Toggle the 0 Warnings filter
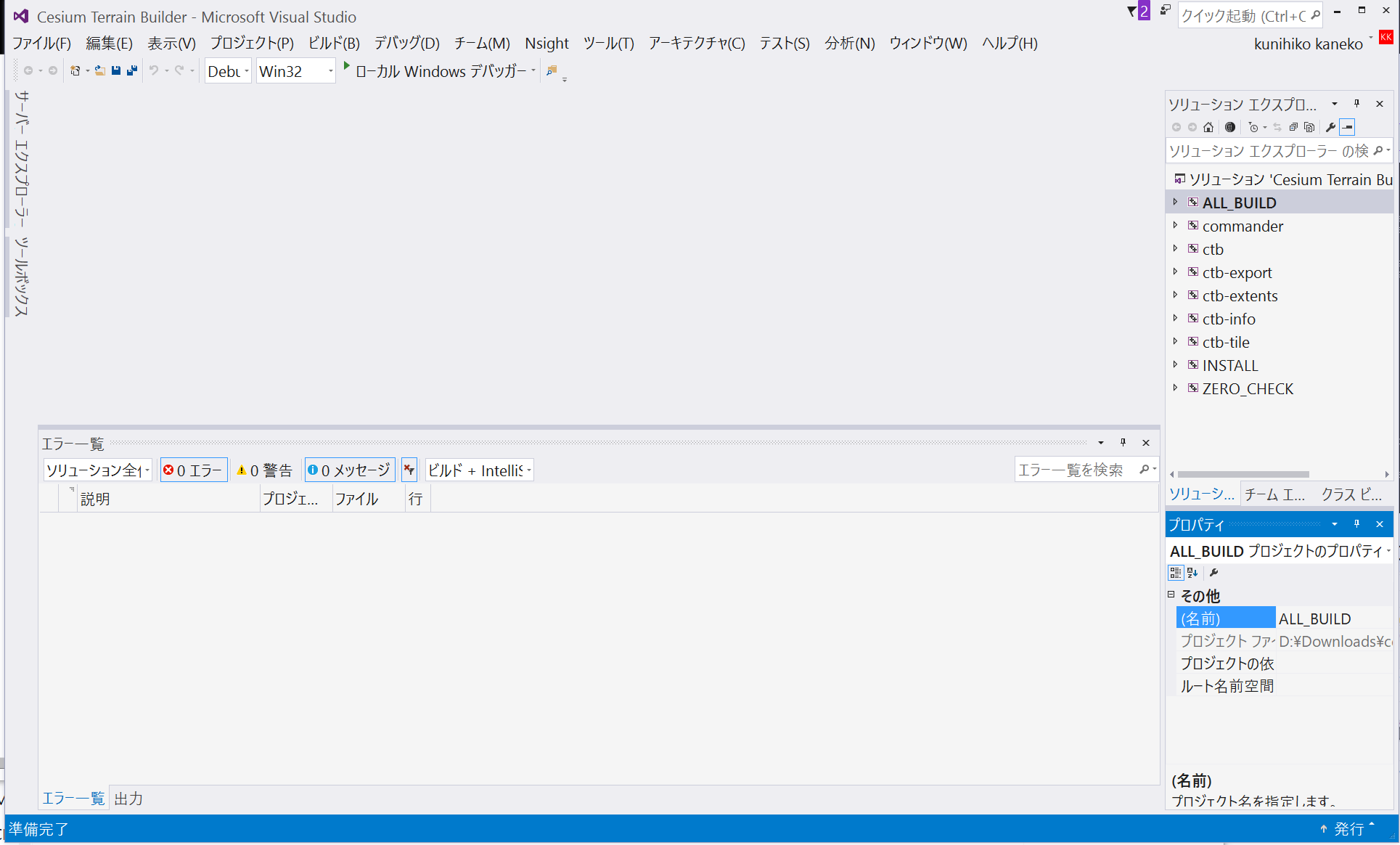 (264, 470)
